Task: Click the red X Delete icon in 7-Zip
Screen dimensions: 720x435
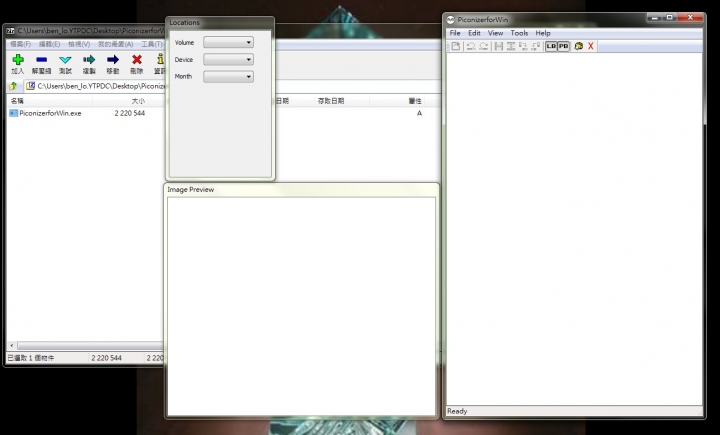Action: click(136, 60)
